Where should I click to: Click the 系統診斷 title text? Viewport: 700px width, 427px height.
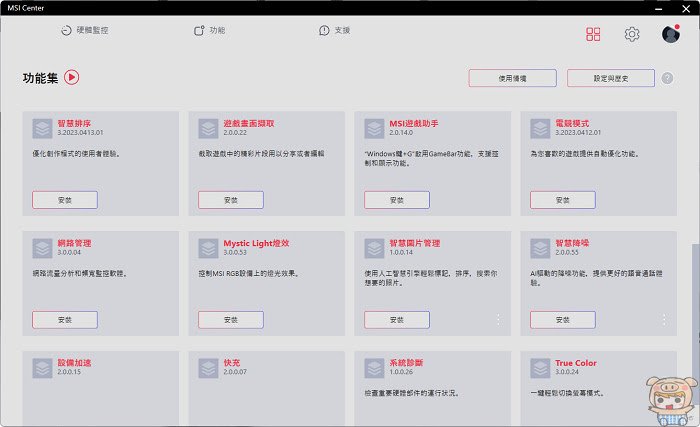click(406, 363)
